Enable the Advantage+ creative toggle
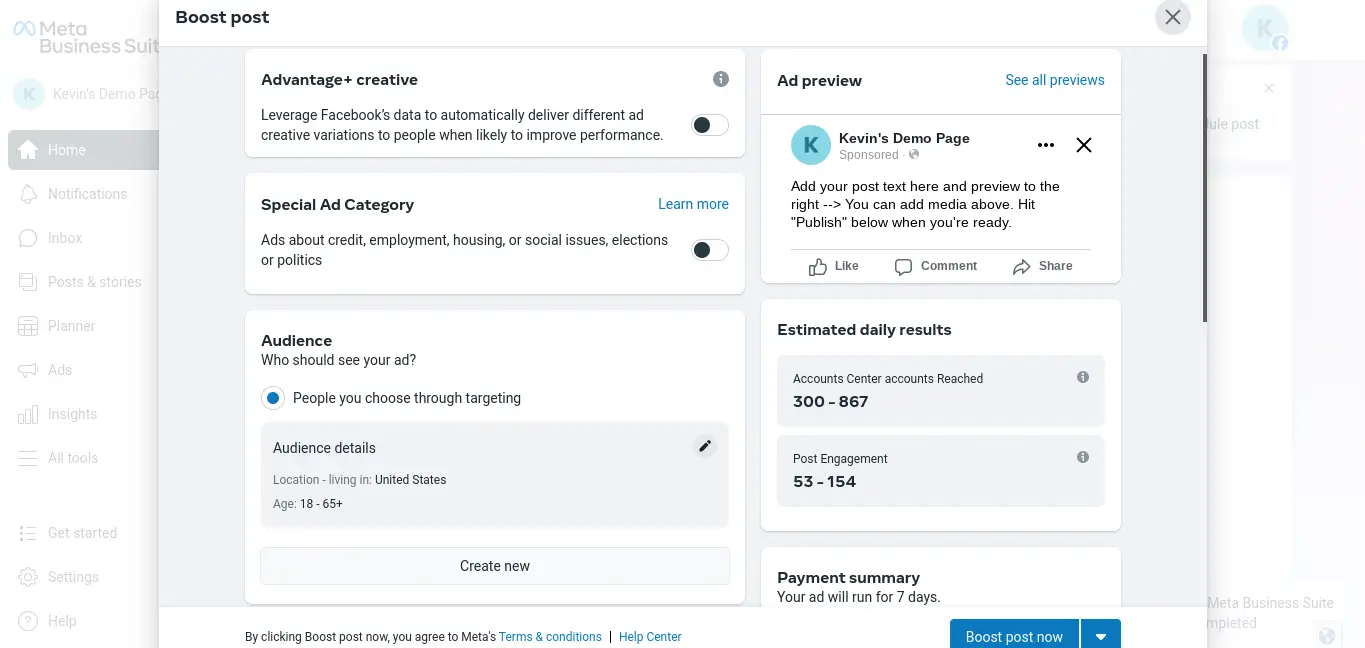This screenshot has width=1365, height=648. pyautogui.click(x=710, y=125)
